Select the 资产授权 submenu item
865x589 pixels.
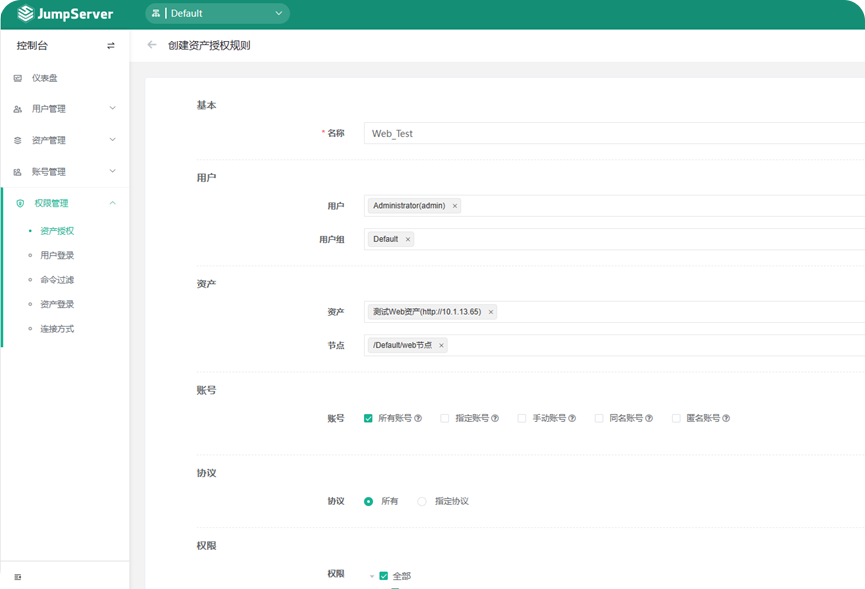coord(57,231)
